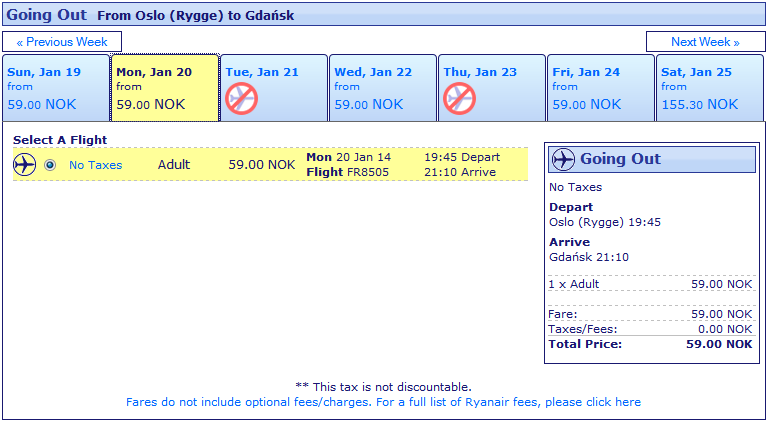
Task: Click the Going Out page heading
Action: point(46,14)
